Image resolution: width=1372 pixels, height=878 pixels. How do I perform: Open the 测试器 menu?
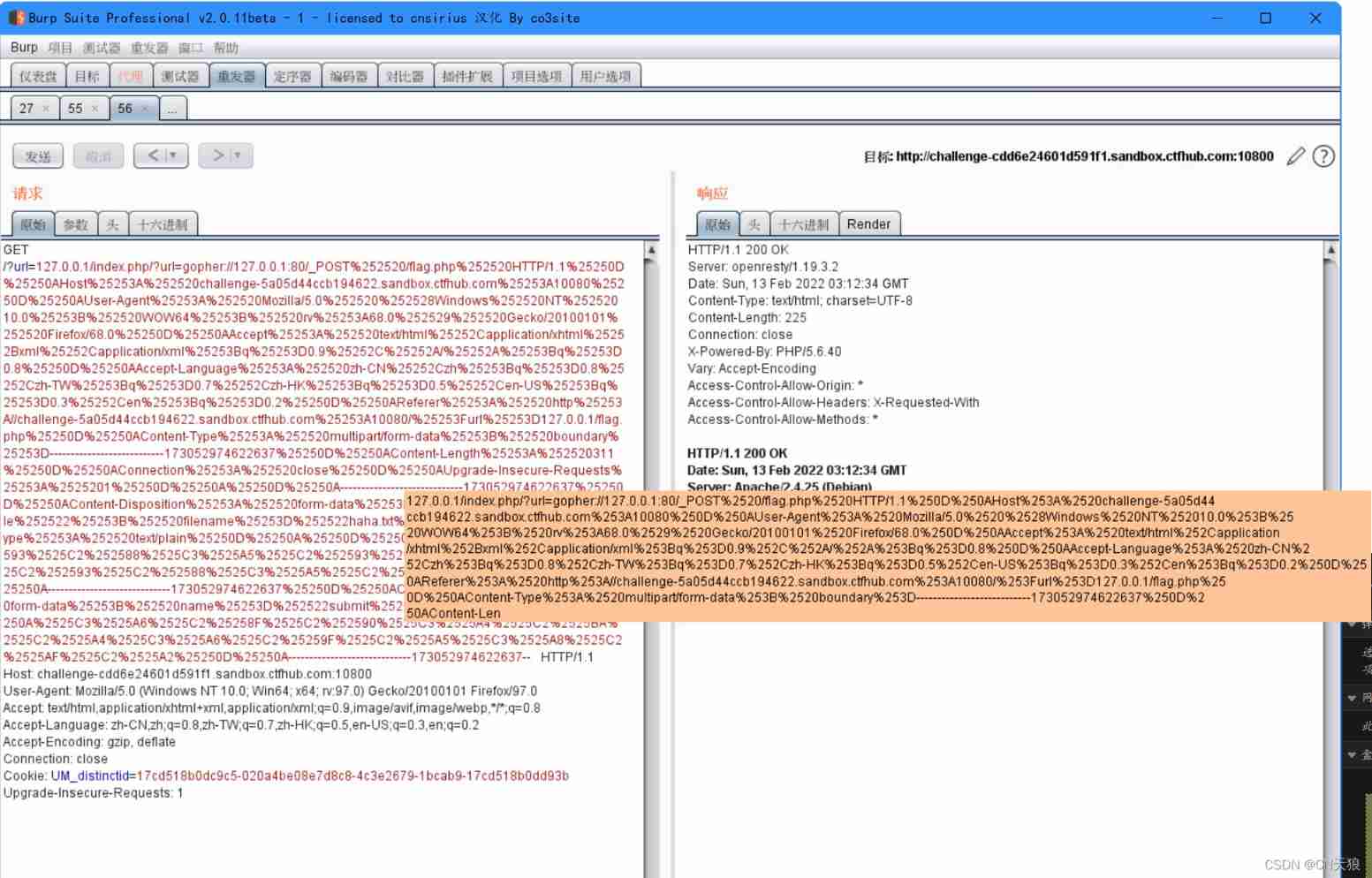pyautogui.click(x=102, y=48)
